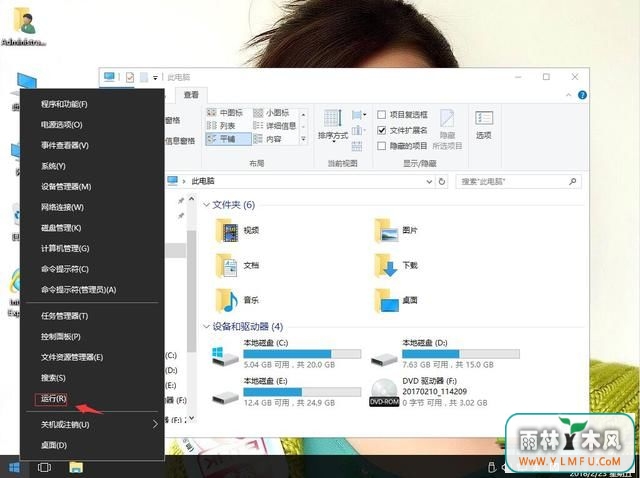The image size is (640, 478).
Task: Open 控制面板(P) entry
Action: 60,336
